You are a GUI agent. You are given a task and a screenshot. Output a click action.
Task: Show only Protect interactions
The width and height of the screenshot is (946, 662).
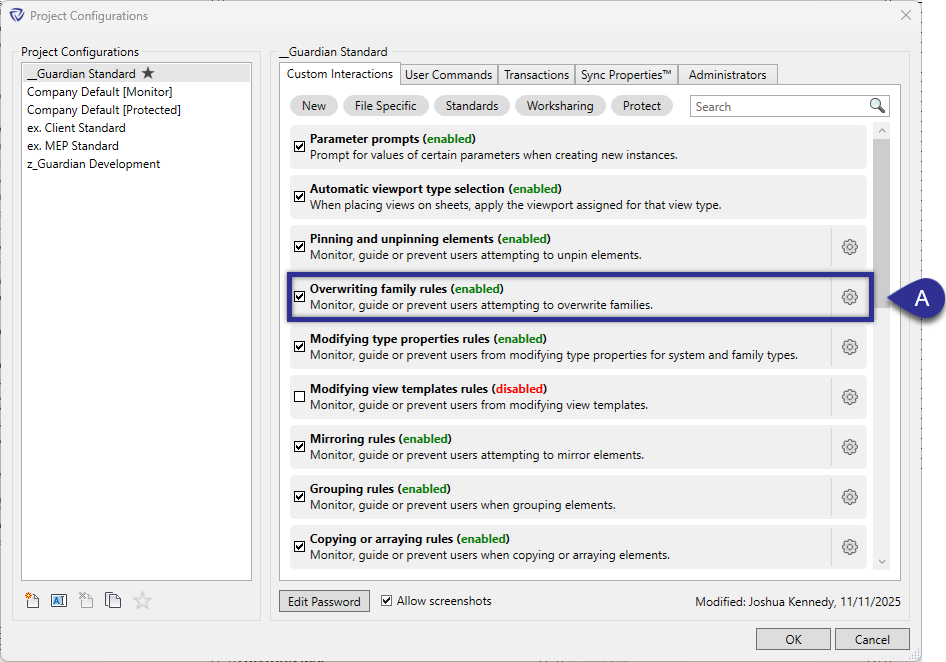pos(641,105)
